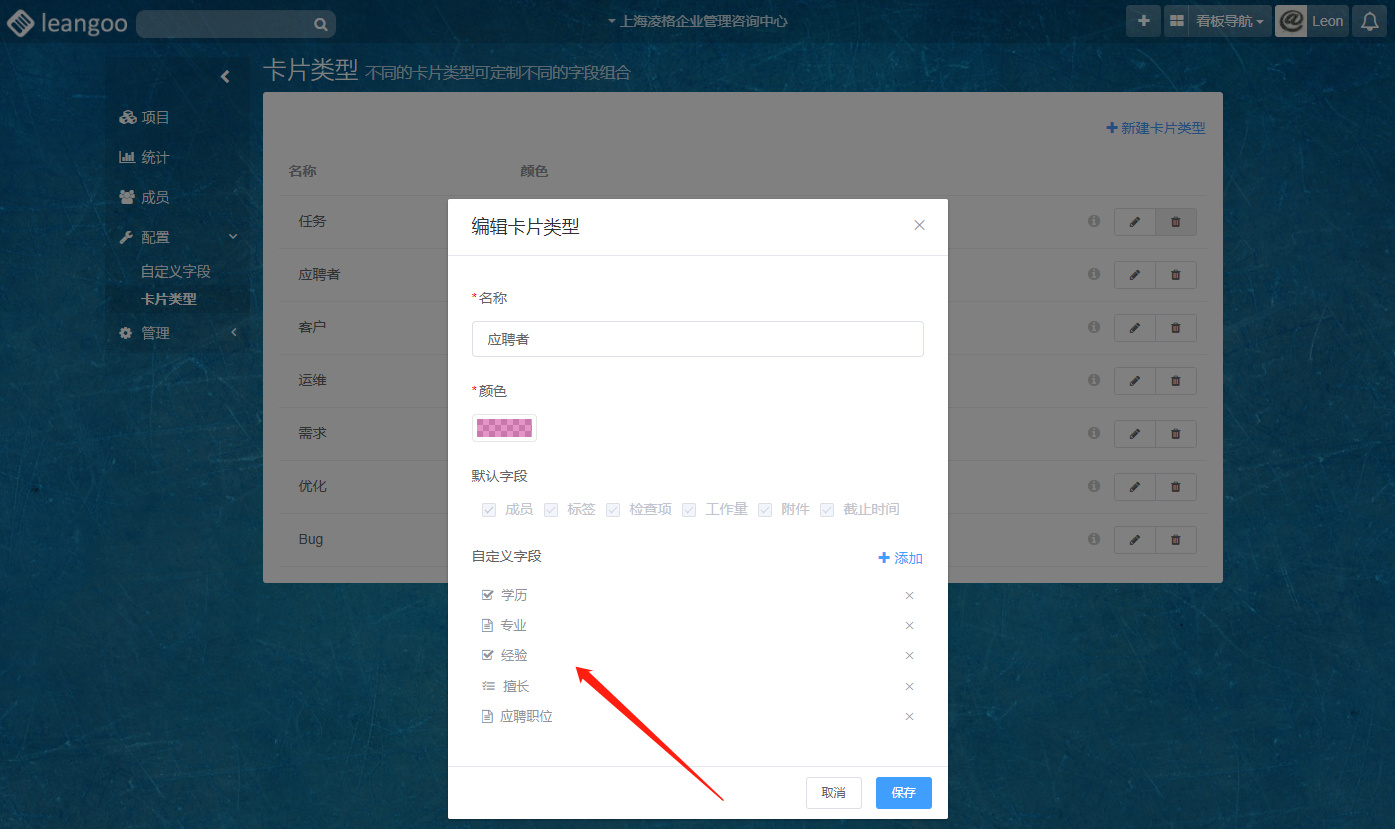1395x829 pixels.
Task: Click the 添加 custom field link
Action: [900, 559]
